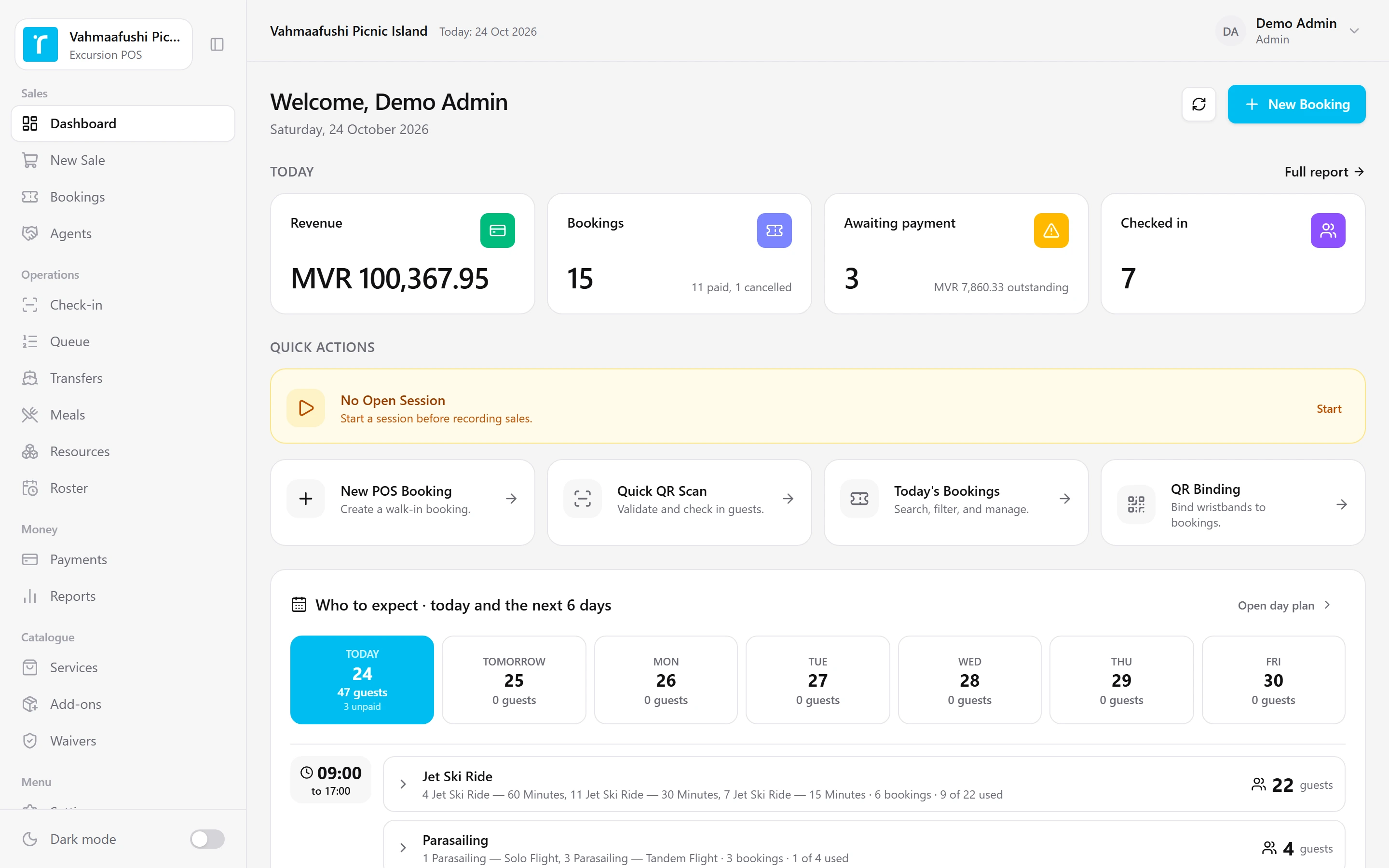
Task: Open the Check-in sidebar item
Action: [x=123, y=305]
